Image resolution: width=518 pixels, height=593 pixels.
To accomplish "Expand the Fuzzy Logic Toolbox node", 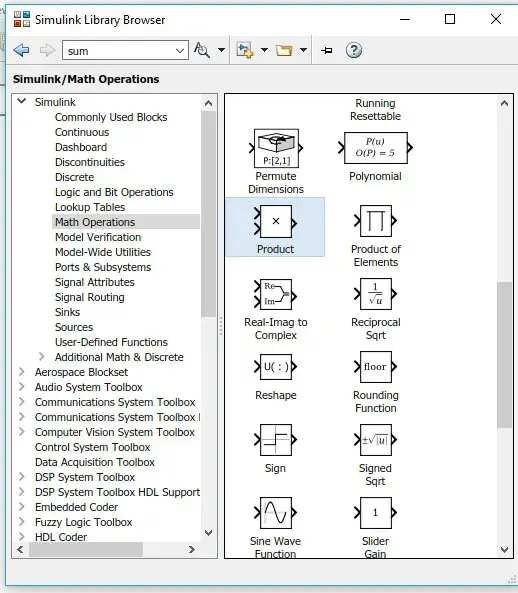I will point(22,522).
